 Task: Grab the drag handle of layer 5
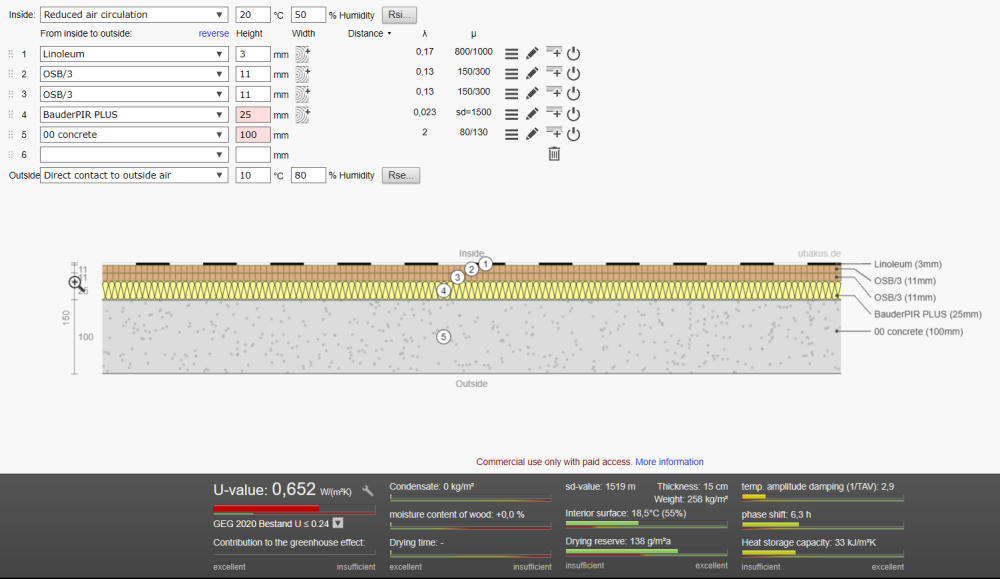pos(11,135)
